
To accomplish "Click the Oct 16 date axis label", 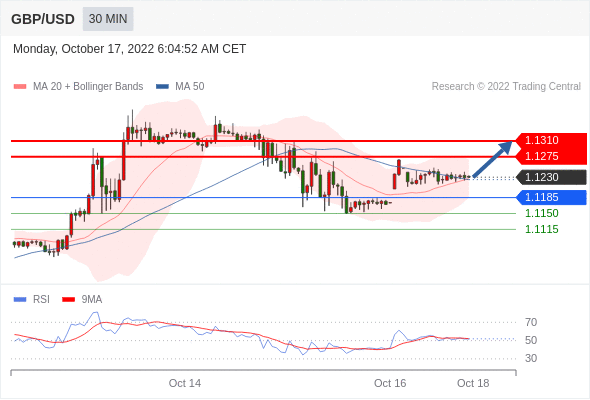I will click(390, 383).
